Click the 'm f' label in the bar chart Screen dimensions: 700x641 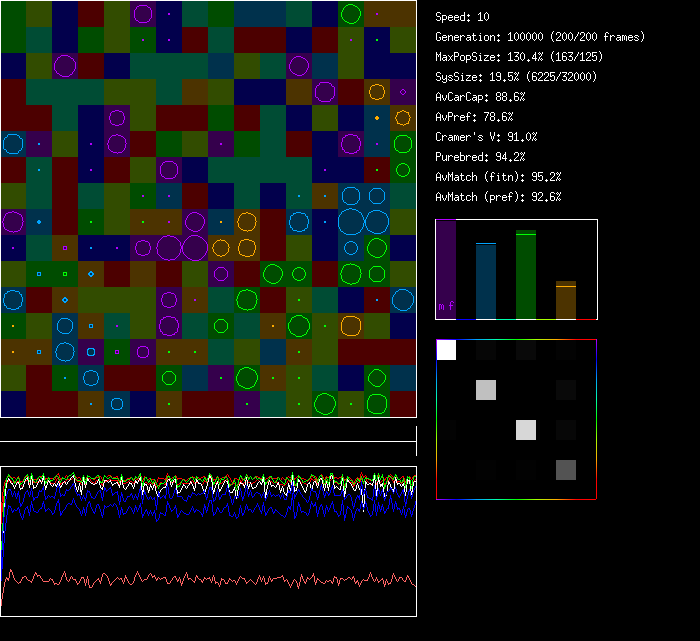446,306
